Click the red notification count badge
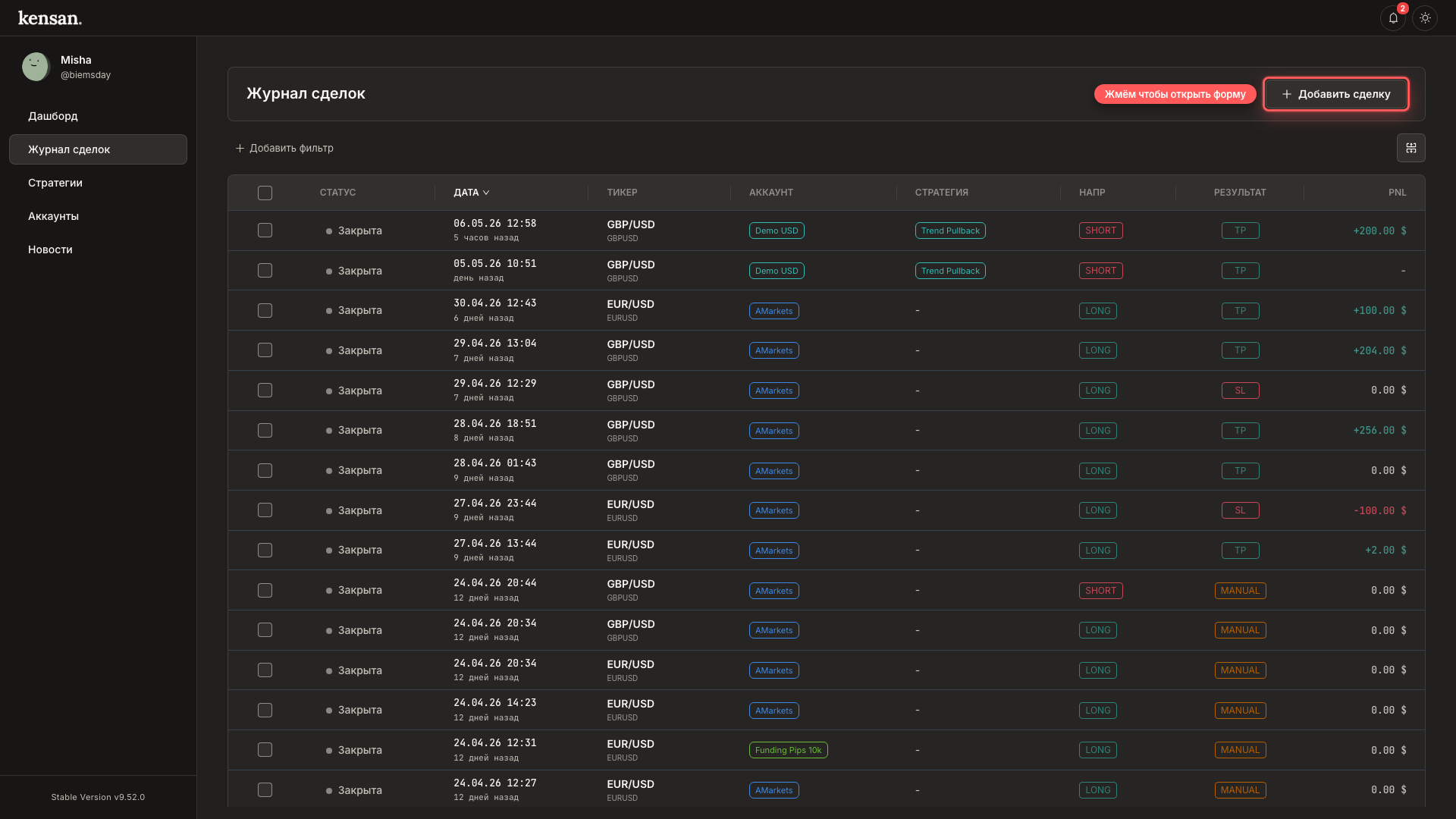Image resolution: width=1456 pixels, height=819 pixels. [1402, 9]
